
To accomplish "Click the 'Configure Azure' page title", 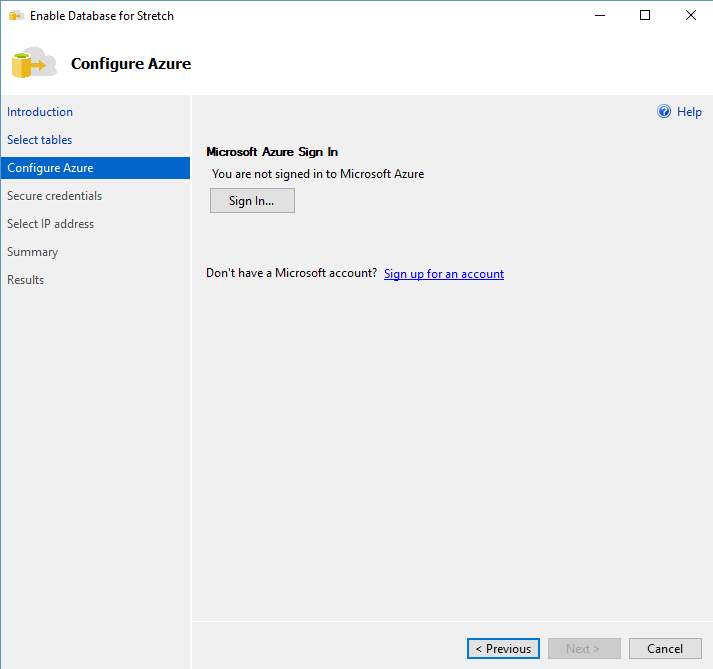I will 131,64.
